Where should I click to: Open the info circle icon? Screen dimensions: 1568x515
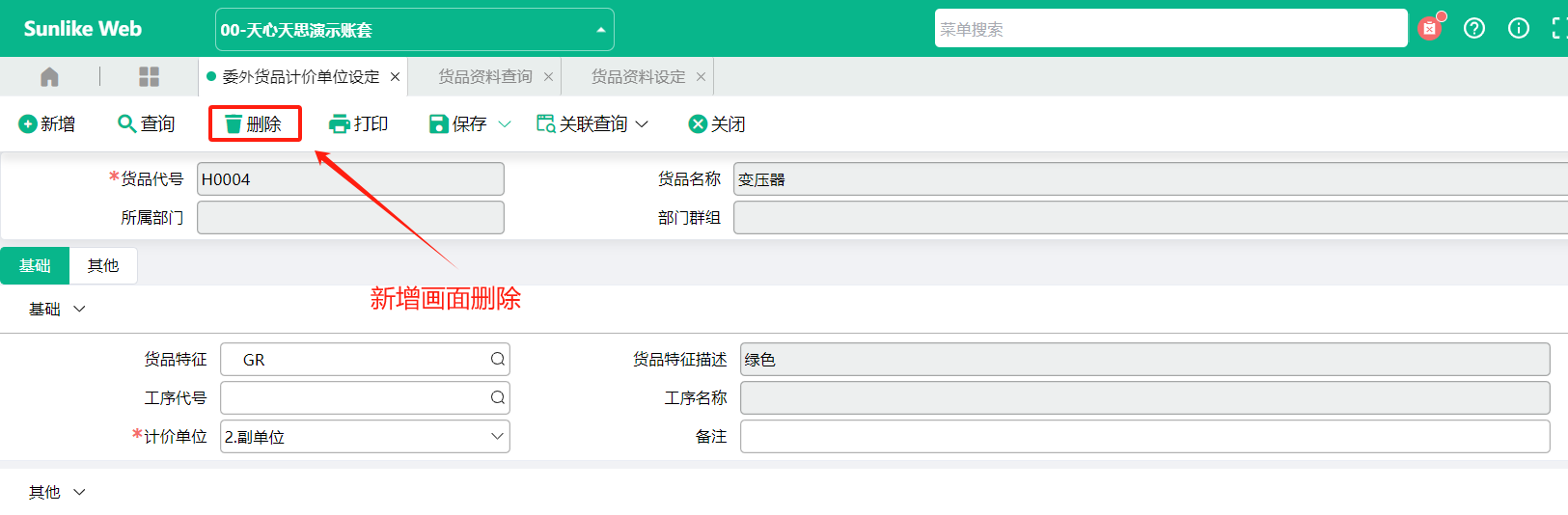1519,28
